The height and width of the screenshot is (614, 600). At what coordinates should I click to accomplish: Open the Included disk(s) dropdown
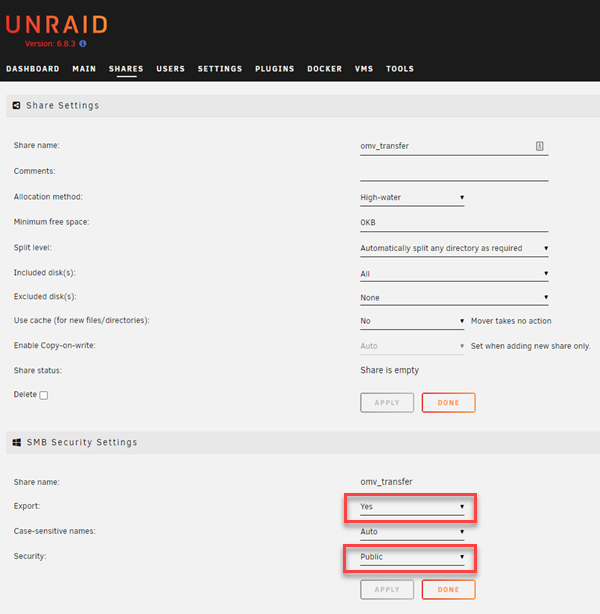click(454, 273)
